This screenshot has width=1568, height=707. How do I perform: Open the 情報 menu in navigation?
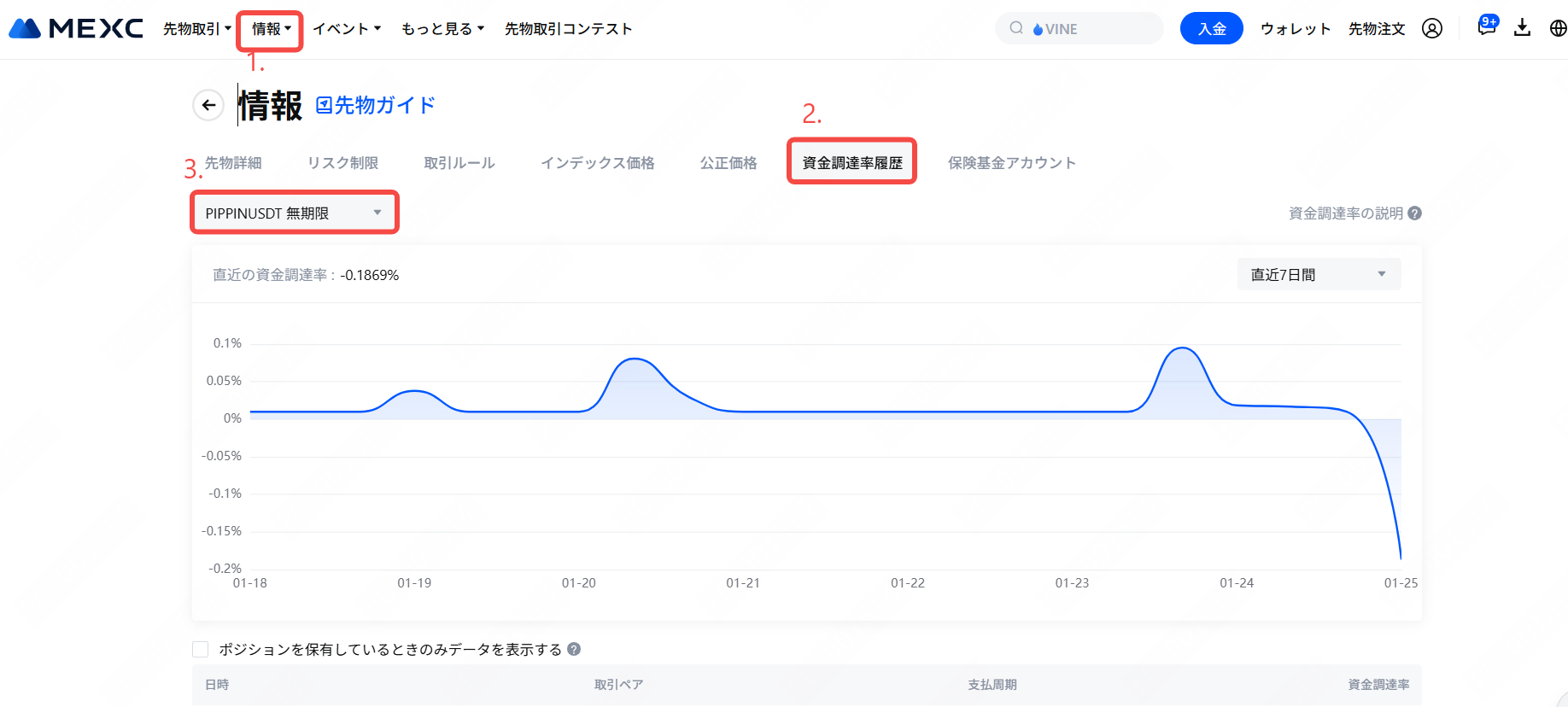click(271, 29)
